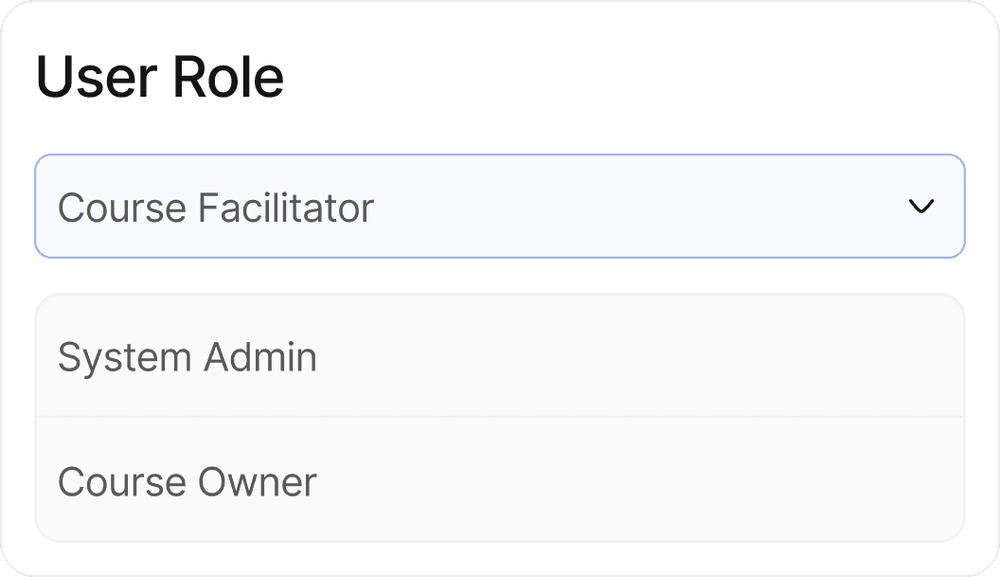The width and height of the screenshot is (1000, 577).
Task: Click inside the purple-bordered select box
Action: tap(500, 205)
